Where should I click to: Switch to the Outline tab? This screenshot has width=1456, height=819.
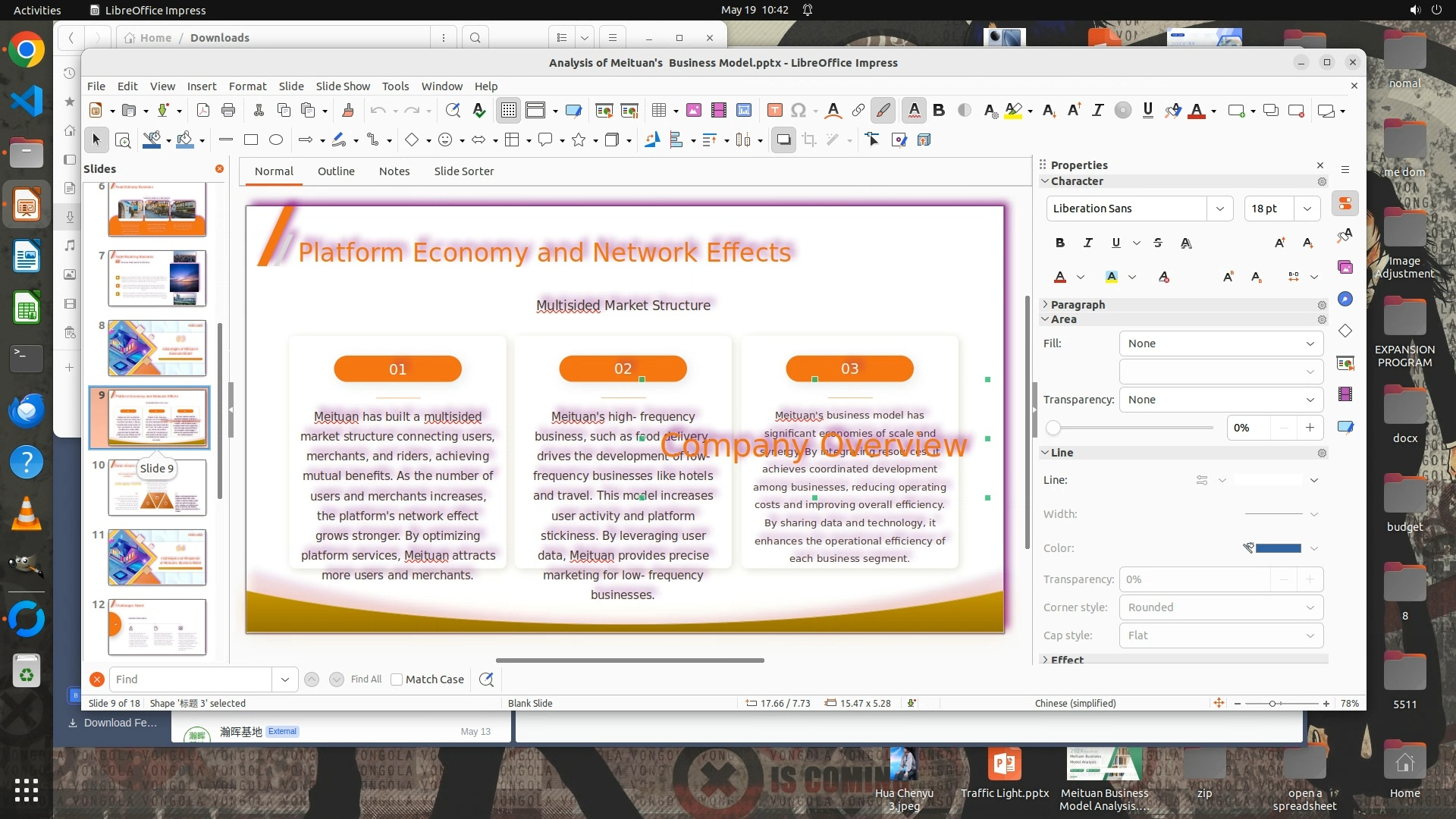click(x=336, y=171)
